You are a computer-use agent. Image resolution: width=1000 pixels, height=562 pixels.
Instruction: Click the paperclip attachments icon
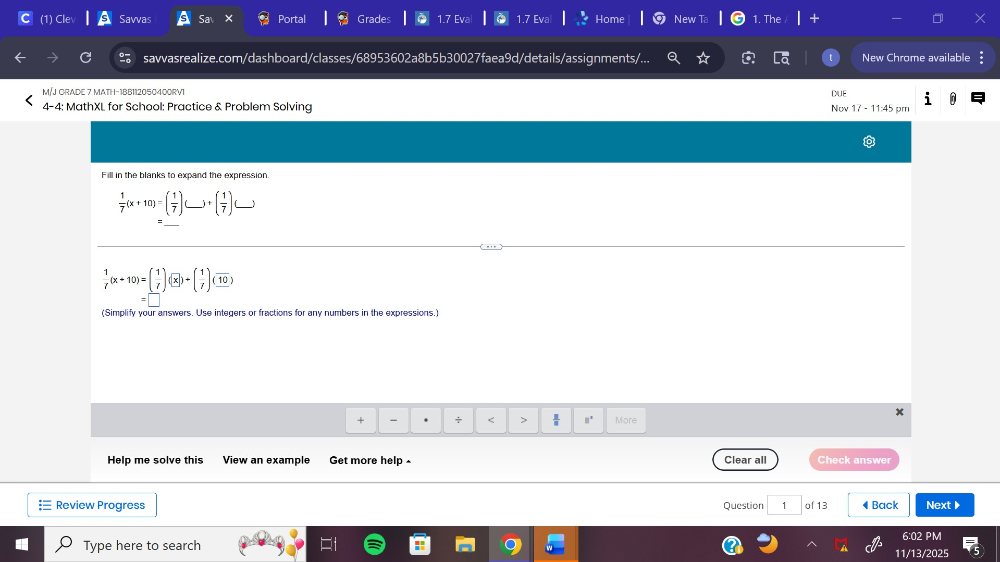(x=953, y=98)
